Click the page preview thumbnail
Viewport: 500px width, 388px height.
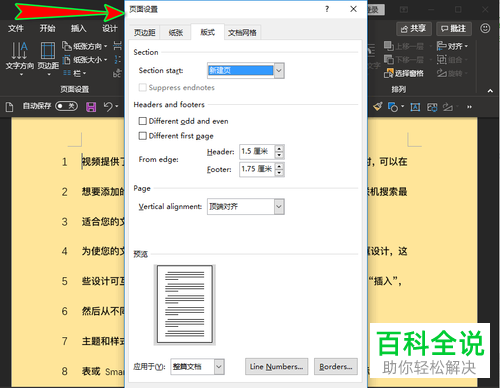pos(185,304)
